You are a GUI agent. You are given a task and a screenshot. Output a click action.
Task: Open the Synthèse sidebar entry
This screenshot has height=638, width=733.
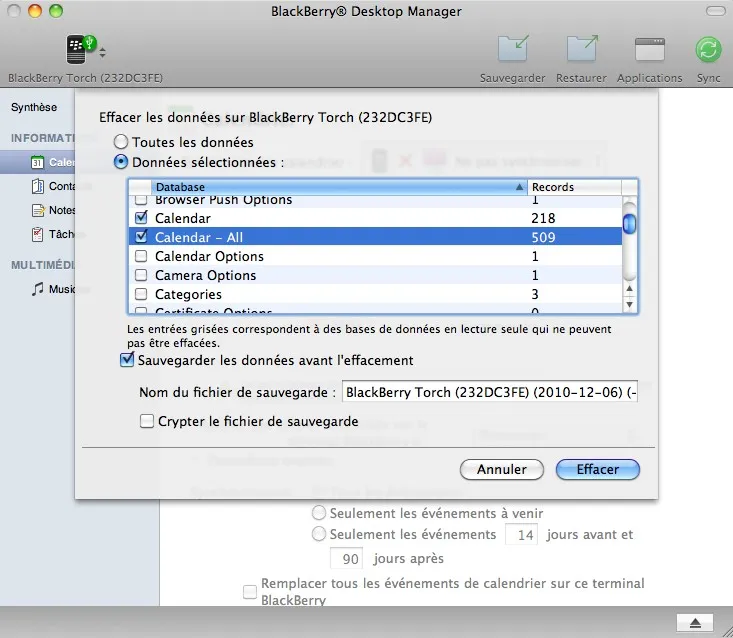(34, 107)
